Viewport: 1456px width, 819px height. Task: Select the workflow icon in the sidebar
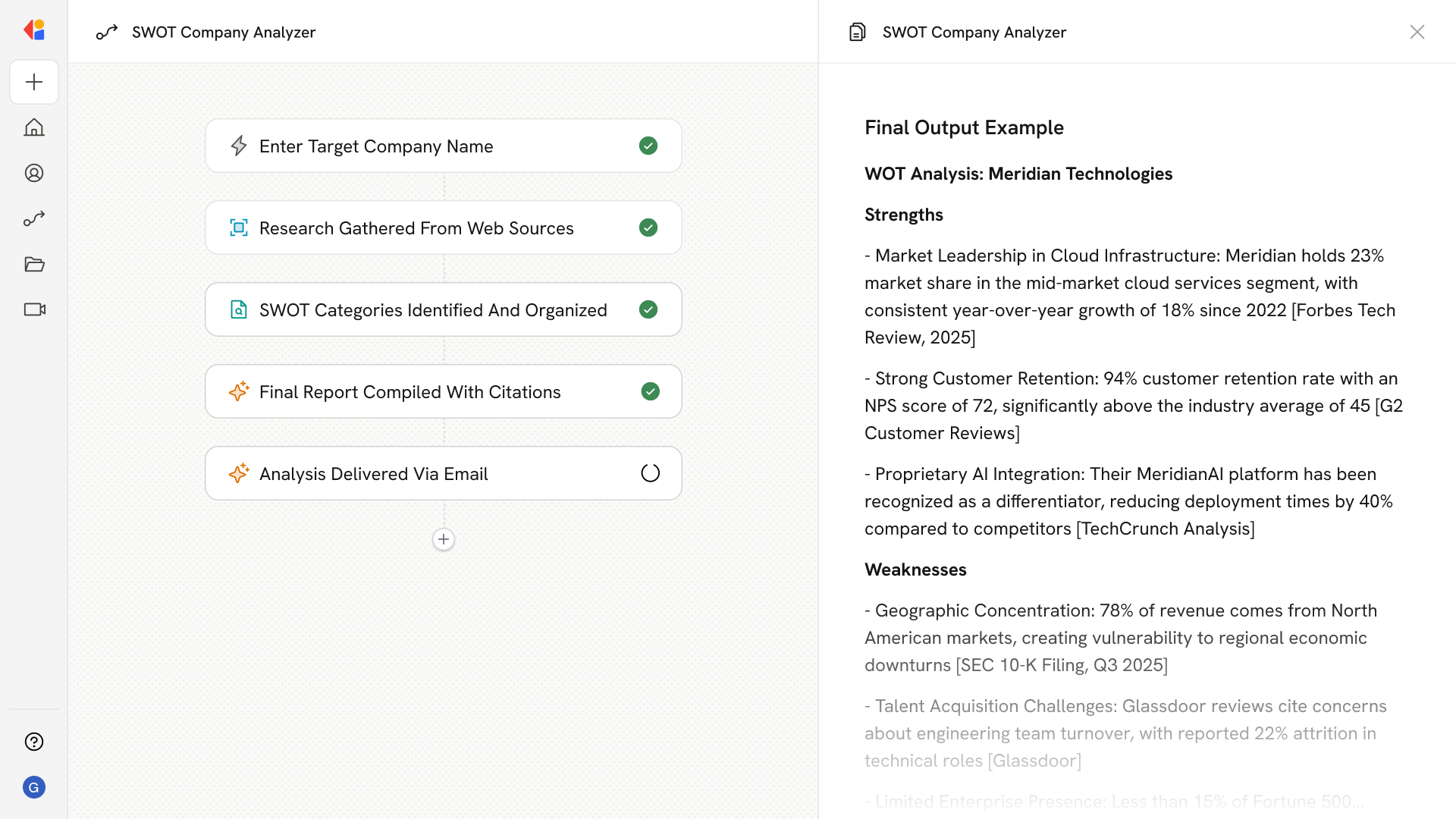click(34, 218)
